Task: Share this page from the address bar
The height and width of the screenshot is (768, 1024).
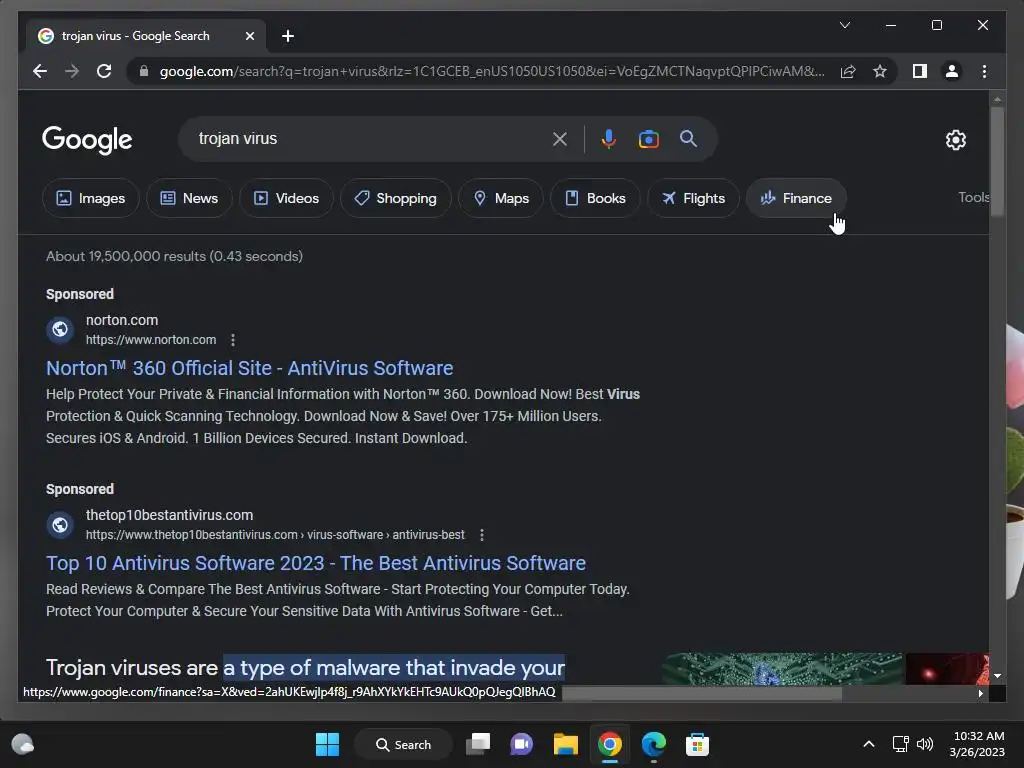Action: click(x=848, y=71)
